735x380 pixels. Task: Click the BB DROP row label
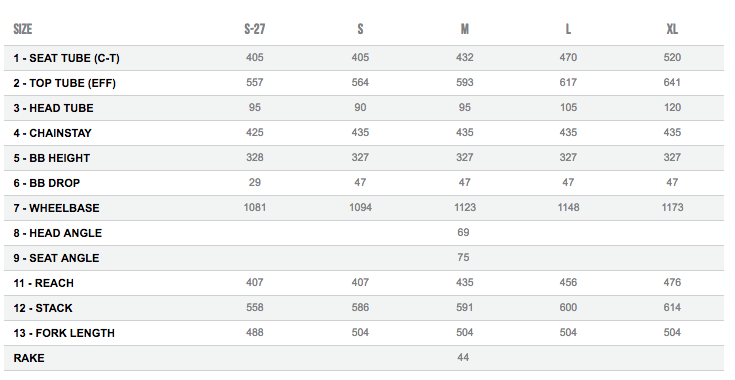[46, 183]
